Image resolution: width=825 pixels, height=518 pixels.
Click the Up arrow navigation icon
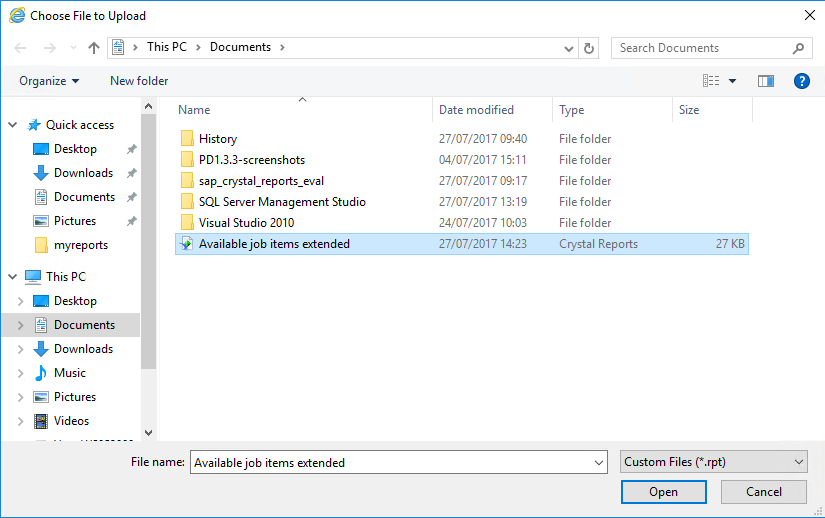[x=94, y=48]
